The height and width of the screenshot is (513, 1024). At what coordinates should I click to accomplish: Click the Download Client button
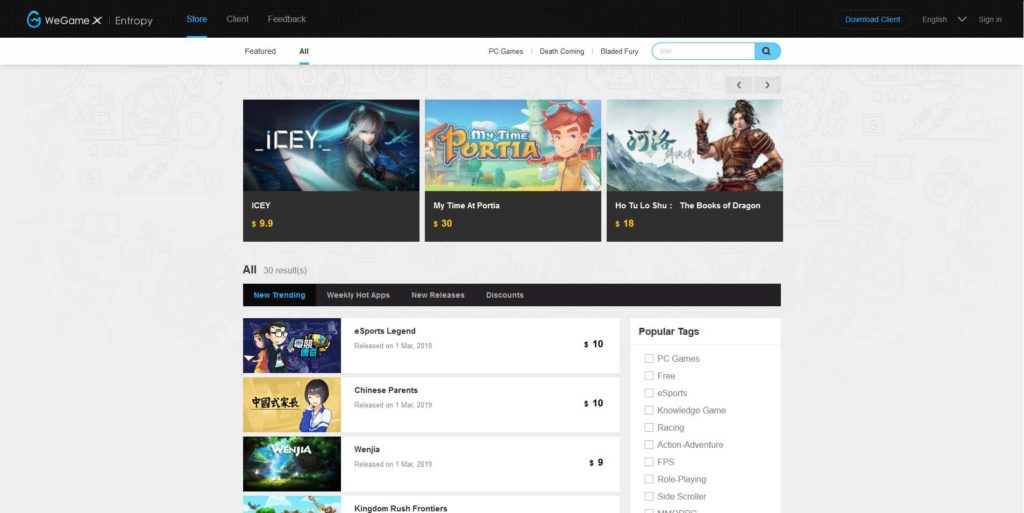[872, 20]
